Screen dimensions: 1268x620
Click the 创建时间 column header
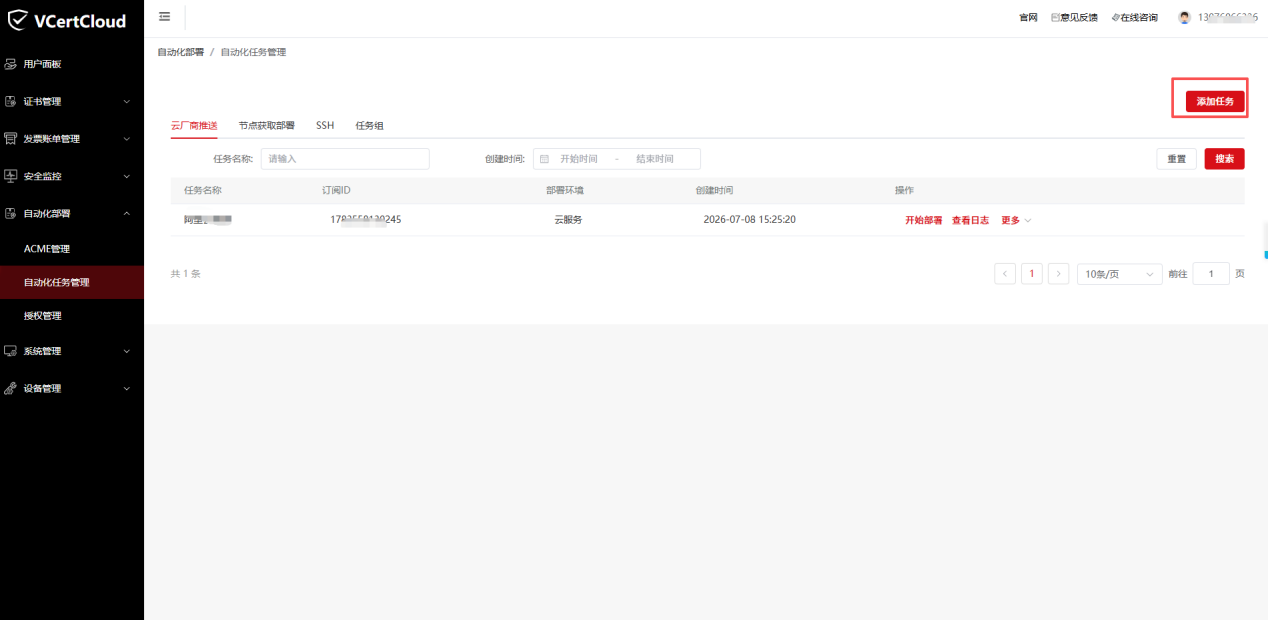(715, 191)
